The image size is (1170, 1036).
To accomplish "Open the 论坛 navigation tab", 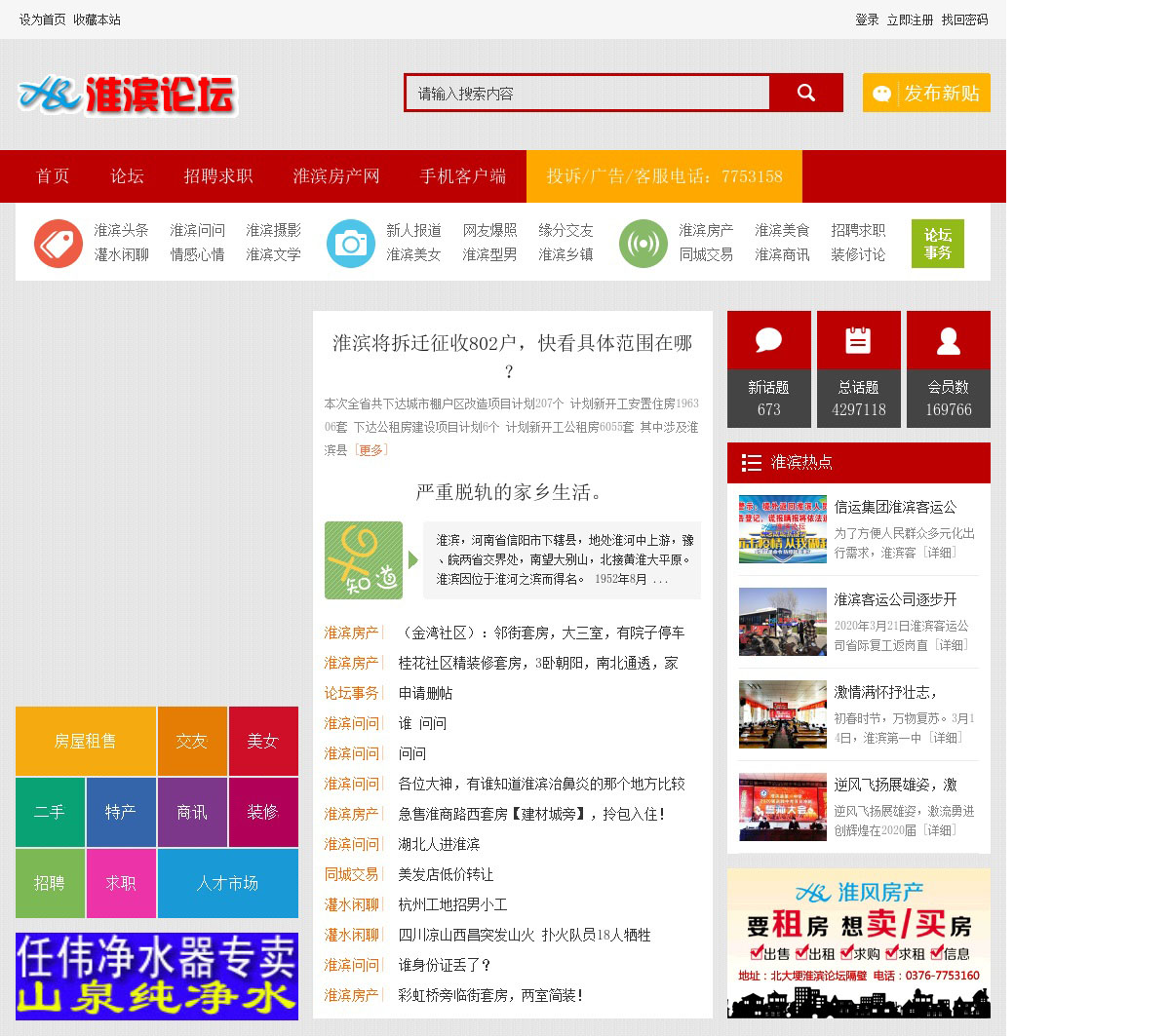I will coord(127,176).
